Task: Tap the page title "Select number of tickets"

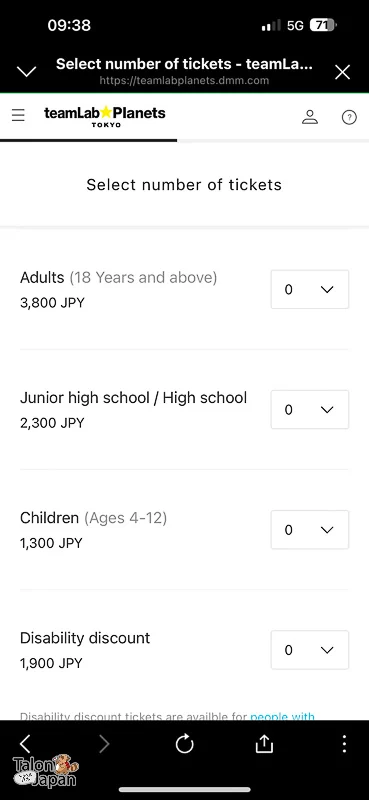Action: pyautogui.click(x=184, y=185)
